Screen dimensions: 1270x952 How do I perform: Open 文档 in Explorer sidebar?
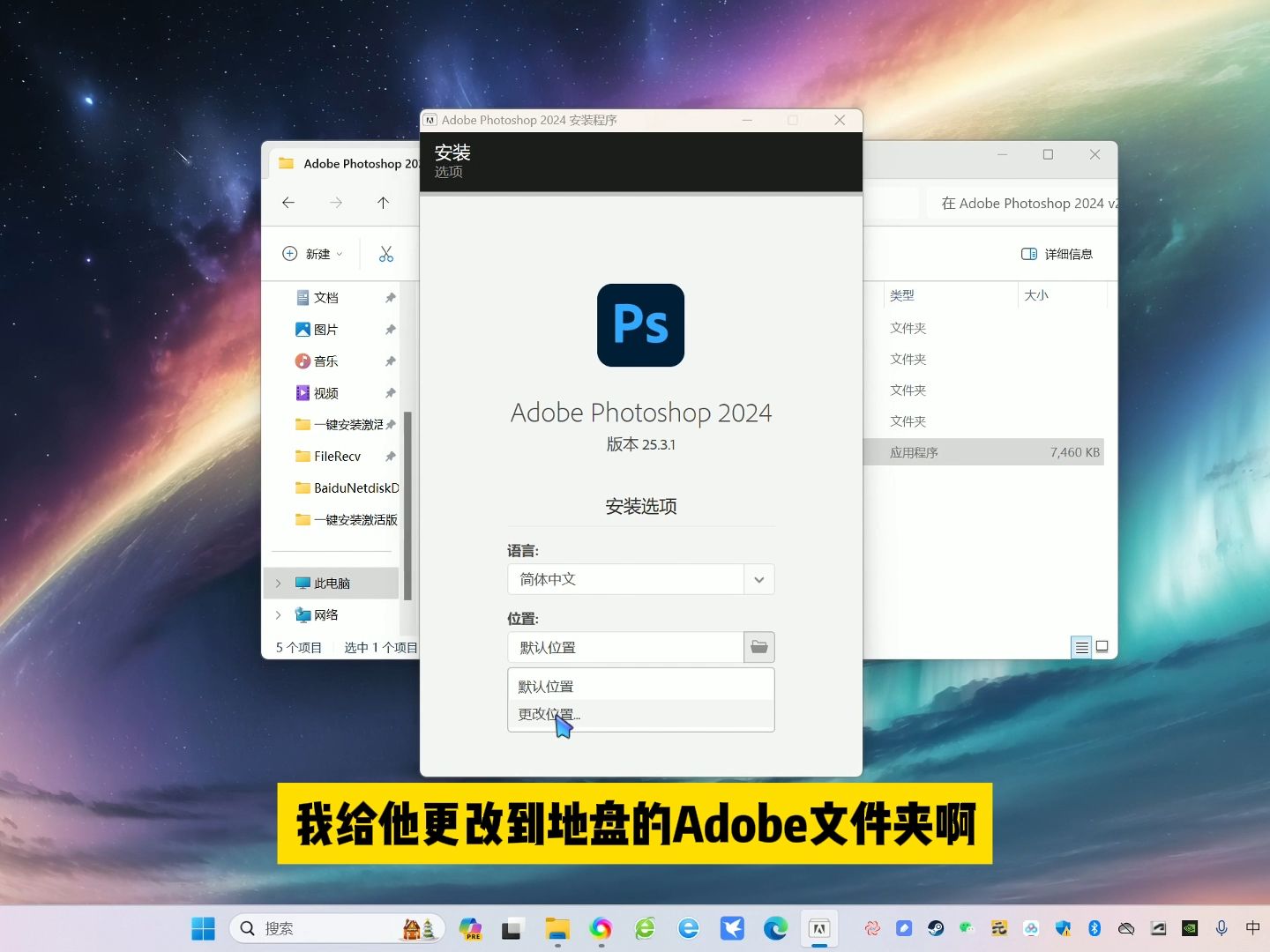click(x=326, y=298)
